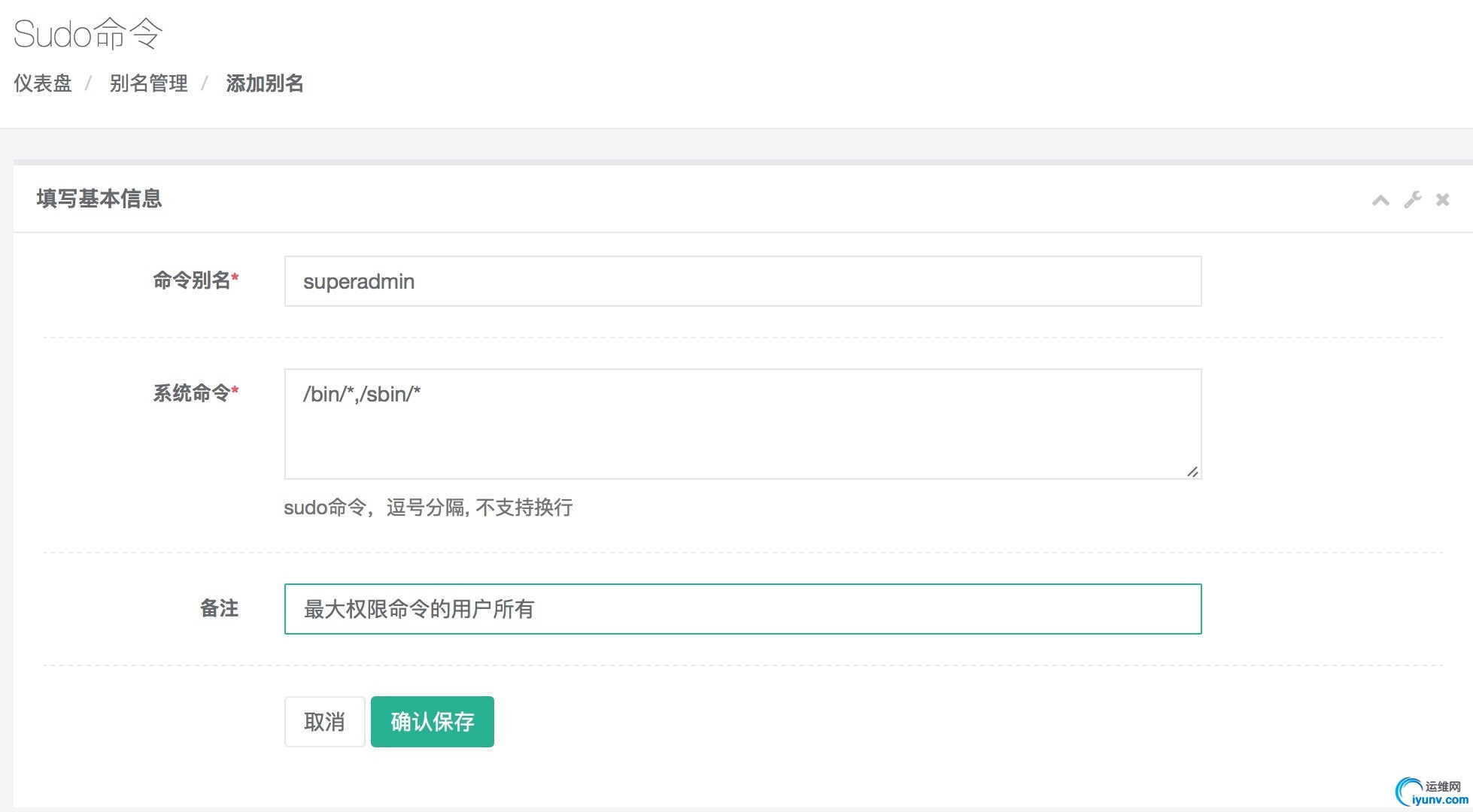Click the 填写基本信息 panel heading
The width and height of the screenshot is (1473, 812).
click(99, 198)
